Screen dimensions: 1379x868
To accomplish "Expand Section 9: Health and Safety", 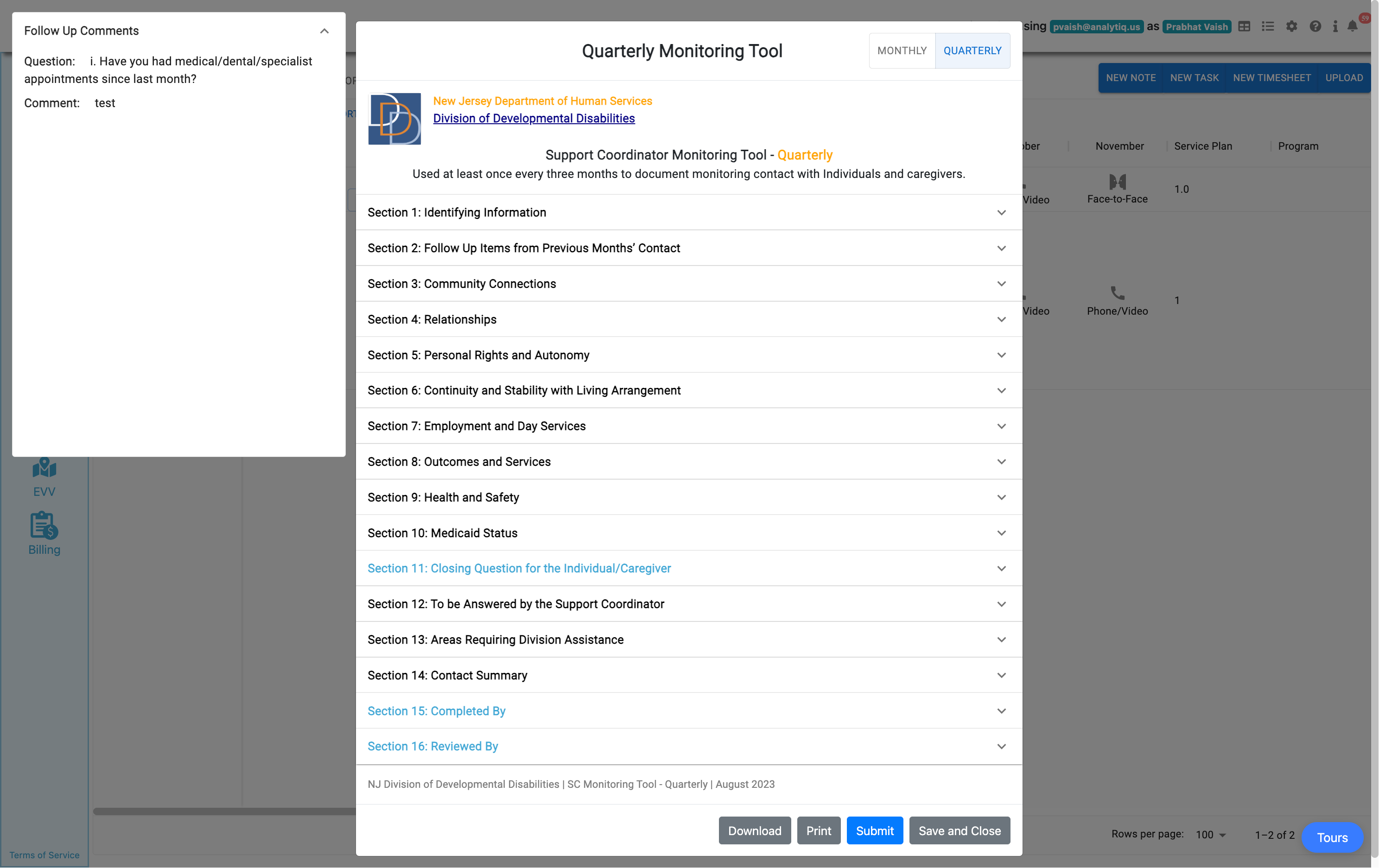I will coord(688,497).
